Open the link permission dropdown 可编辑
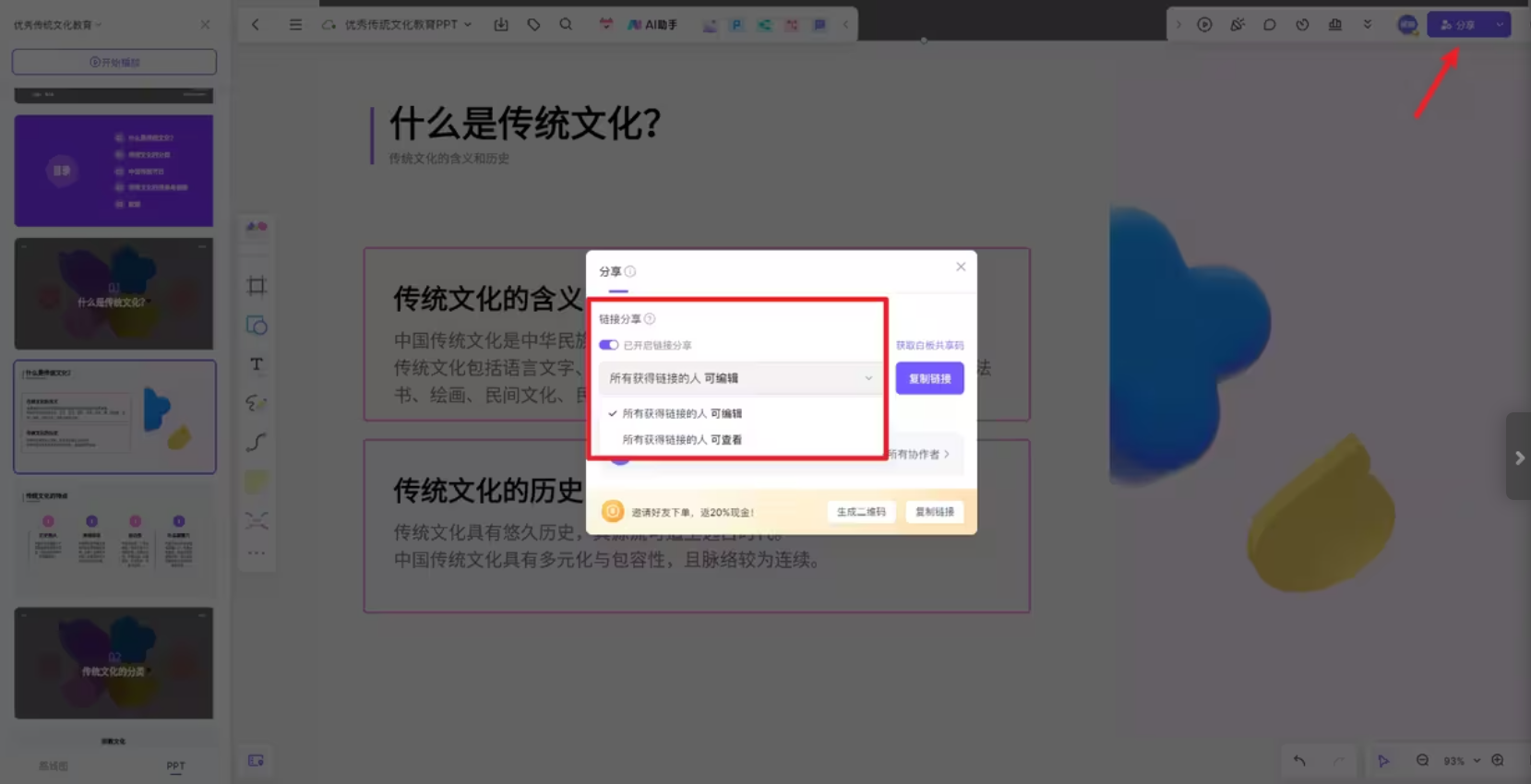This screenshot has width=1531, height=784. [x=740, y=378]
